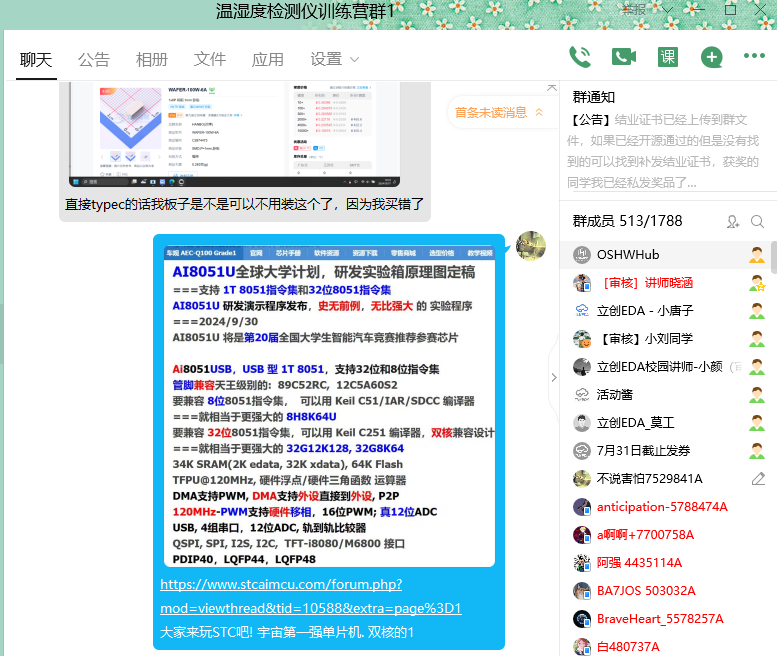Switch to the 公告 tab
The height and width of the screenshot is (656, 777).
tap(94, 59)
